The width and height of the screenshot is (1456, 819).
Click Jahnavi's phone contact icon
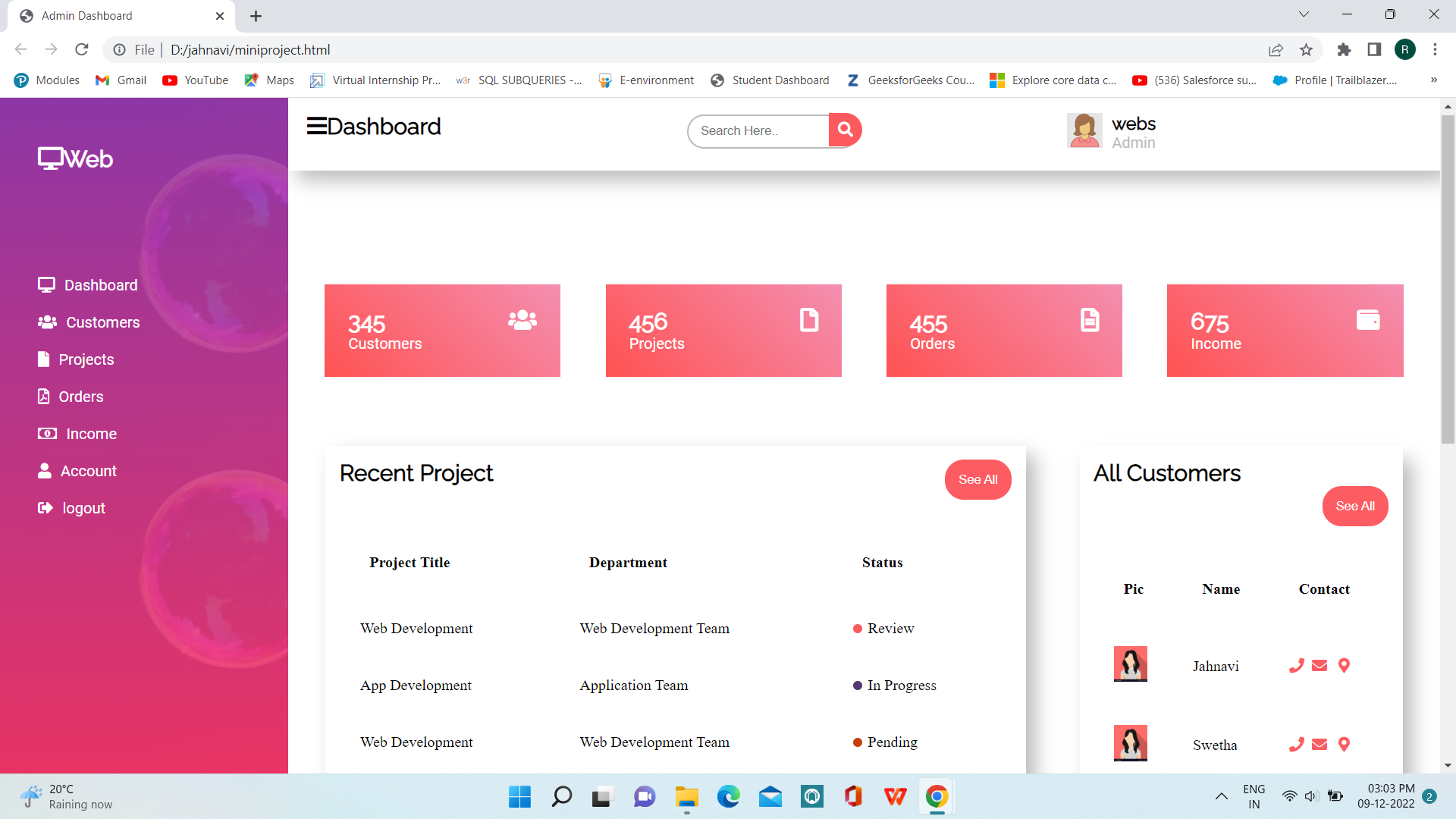click(x=1296, y=666)
